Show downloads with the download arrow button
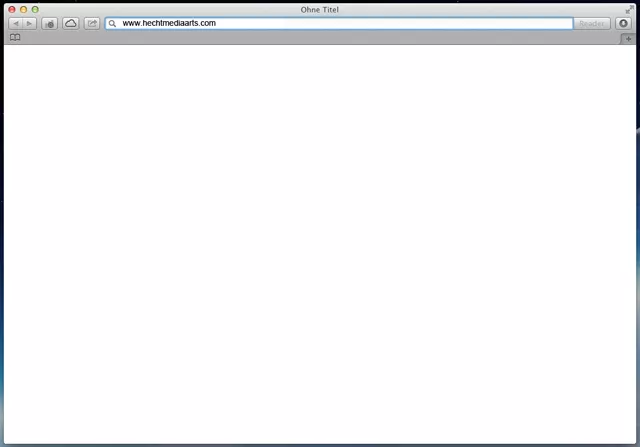 pyautogui.click(x=624, y=23)
